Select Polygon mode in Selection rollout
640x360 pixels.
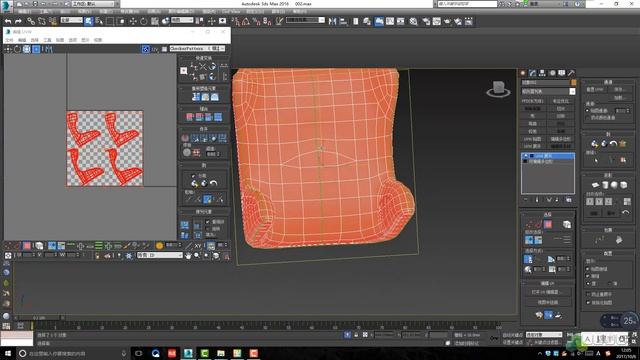pos(548,224)
